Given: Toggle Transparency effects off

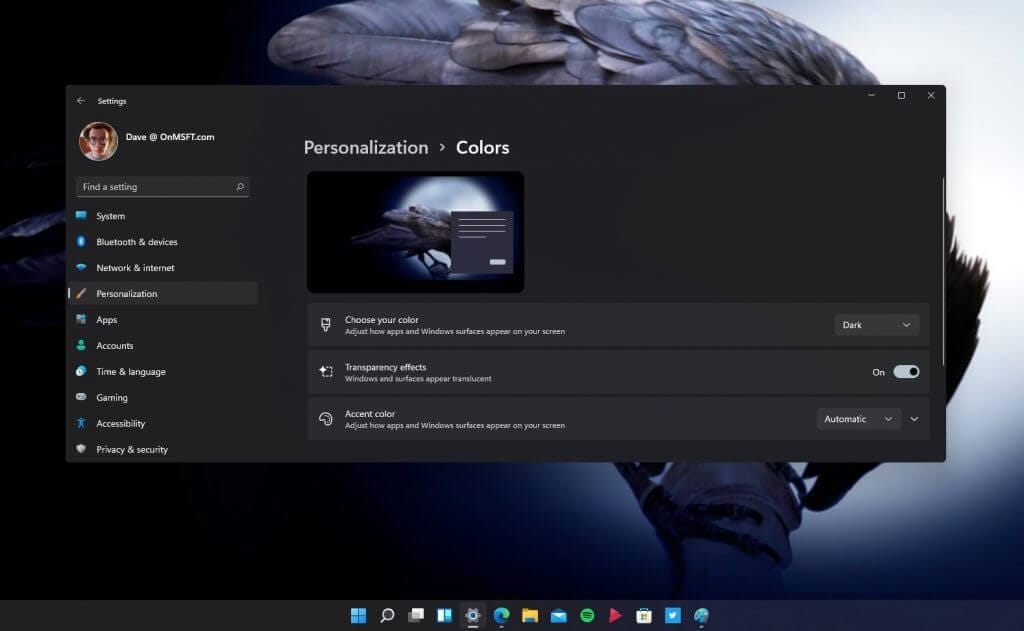Looking at the screenshot, I should [908, 371].
